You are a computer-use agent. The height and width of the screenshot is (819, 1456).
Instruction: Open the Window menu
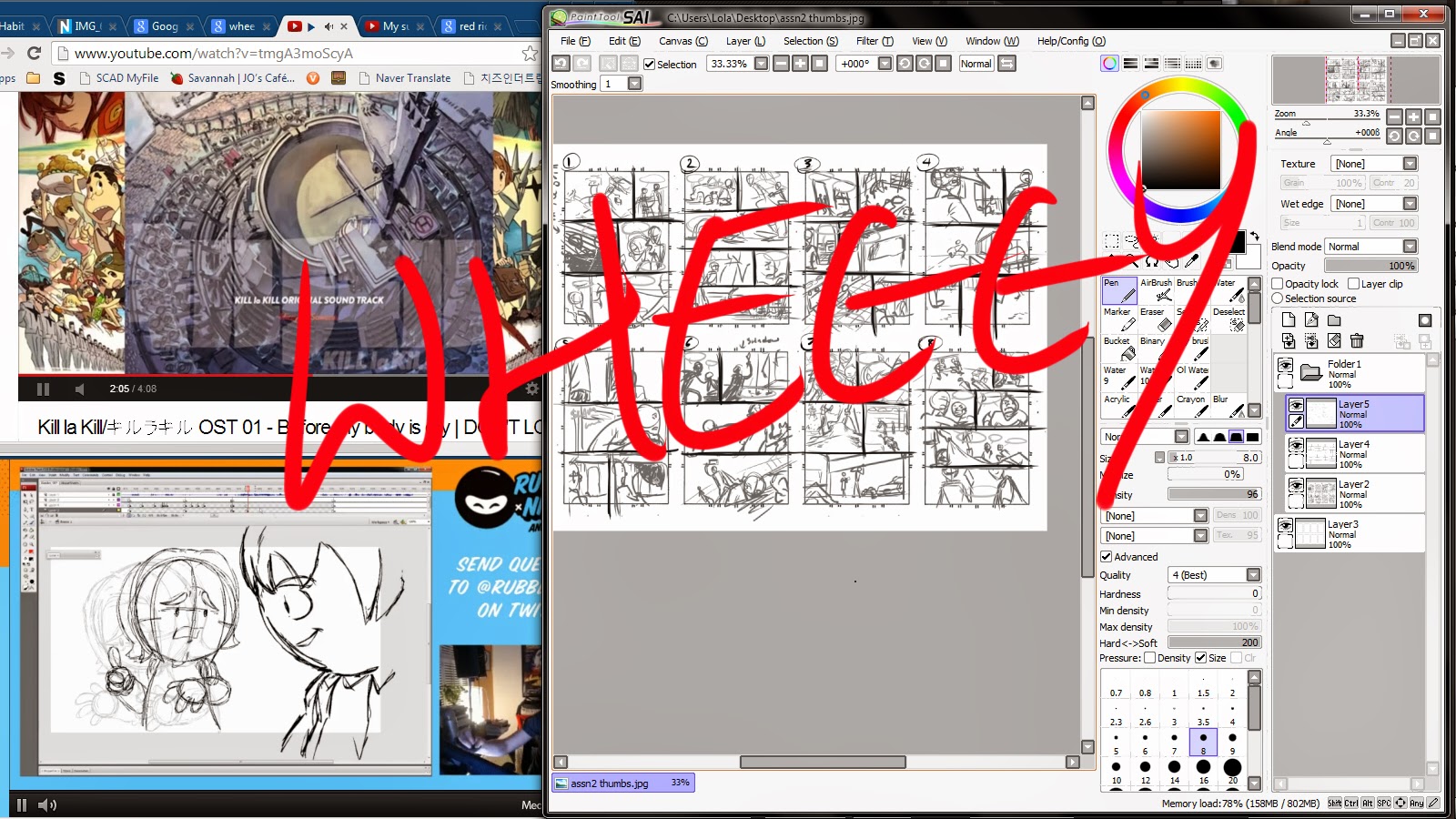pos(992,41)
